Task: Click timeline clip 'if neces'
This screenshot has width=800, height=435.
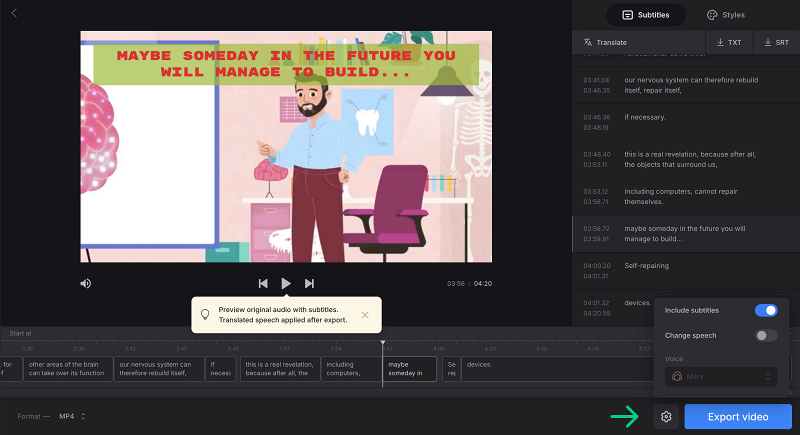Action: pyautogui.click(x=220, y=369)
